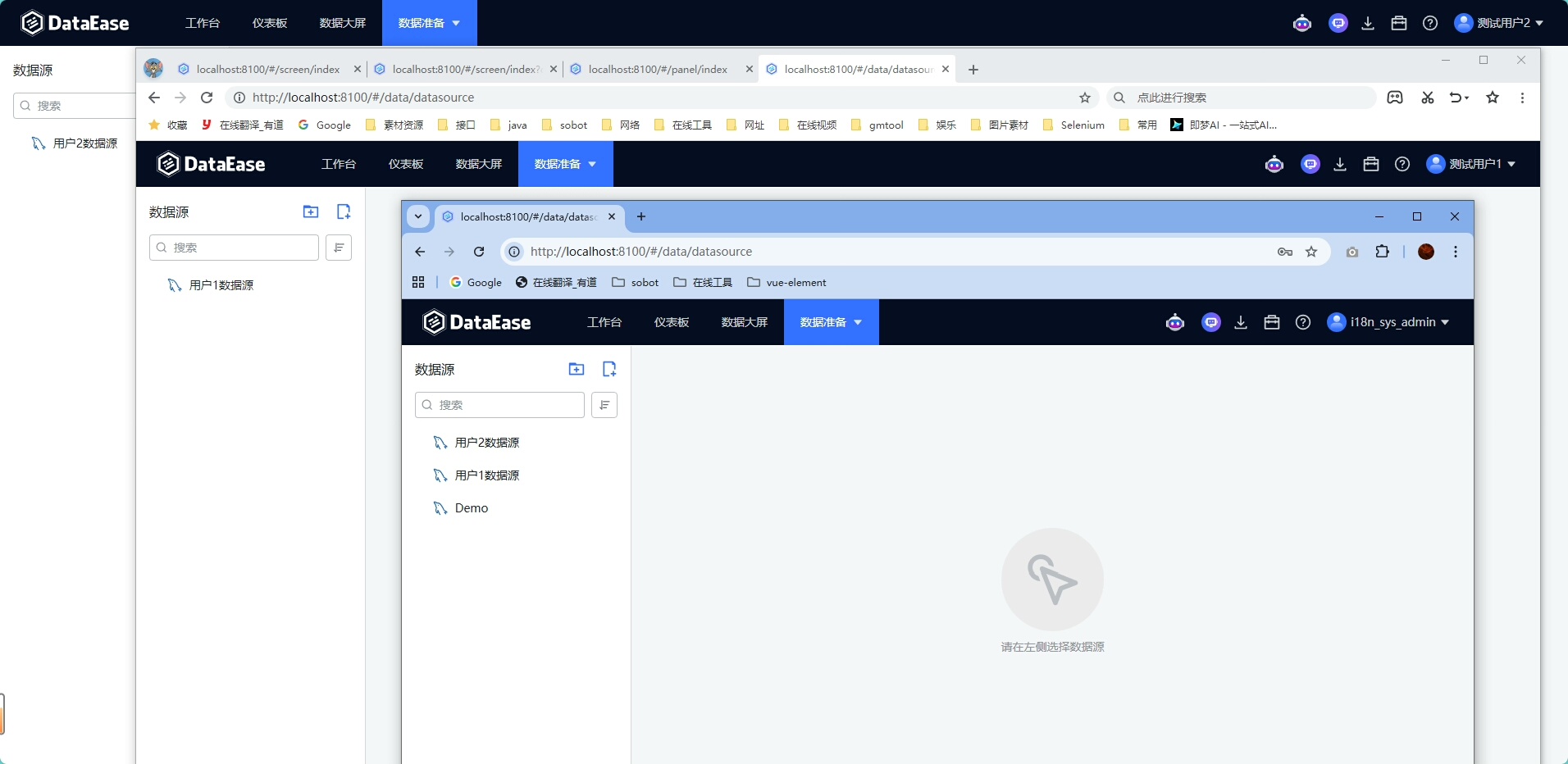1568x764 pixels.
Task: Open the vue-element bookmark folder
Action: 786,282
